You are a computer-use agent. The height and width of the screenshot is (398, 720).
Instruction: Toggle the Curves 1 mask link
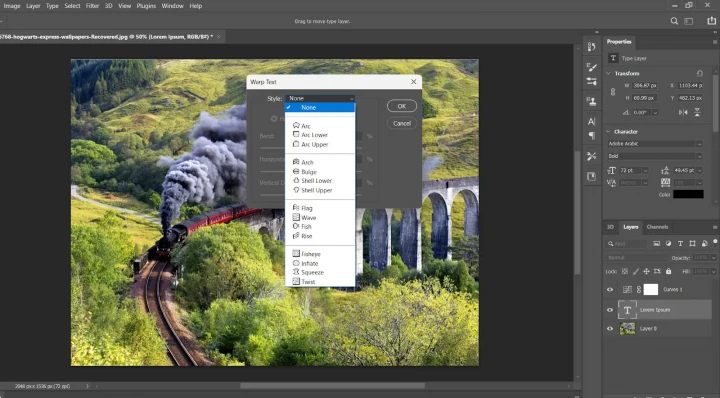639,290
